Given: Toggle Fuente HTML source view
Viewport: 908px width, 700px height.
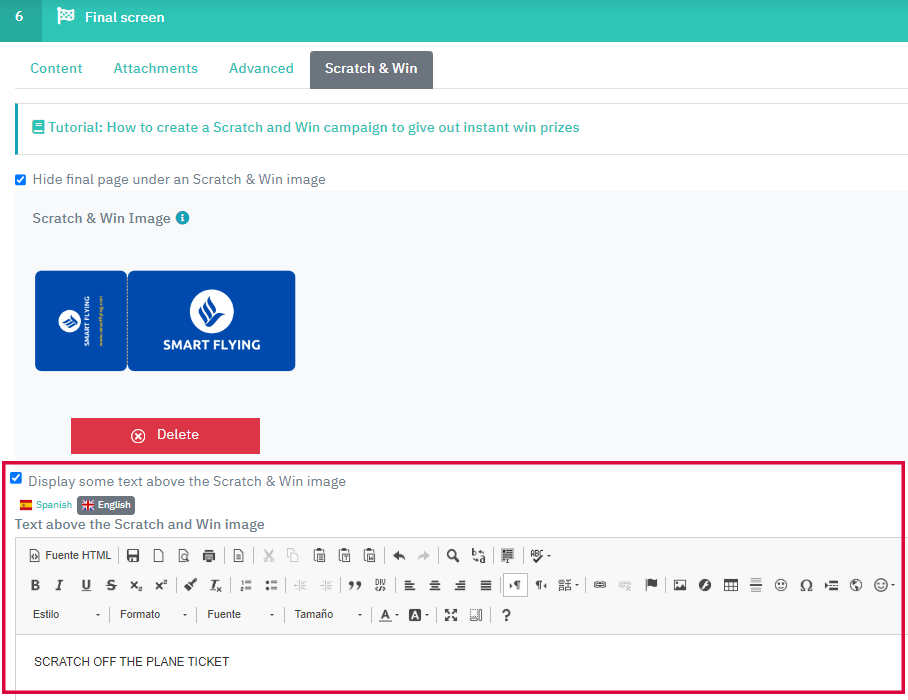Looking at the screenshot, I should coord(69,556).
